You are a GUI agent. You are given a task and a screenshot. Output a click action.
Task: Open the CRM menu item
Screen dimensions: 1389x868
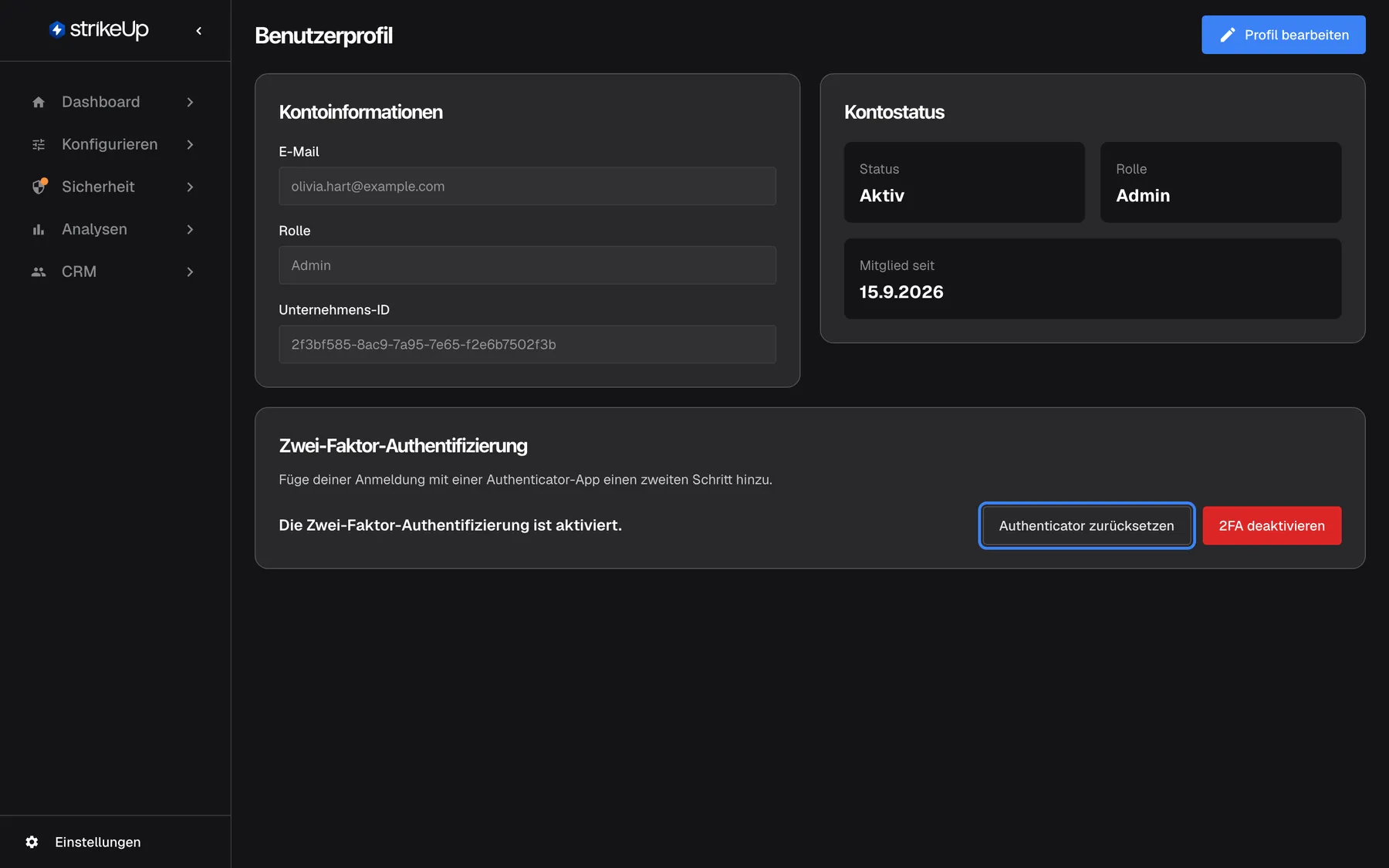[114, 272]
